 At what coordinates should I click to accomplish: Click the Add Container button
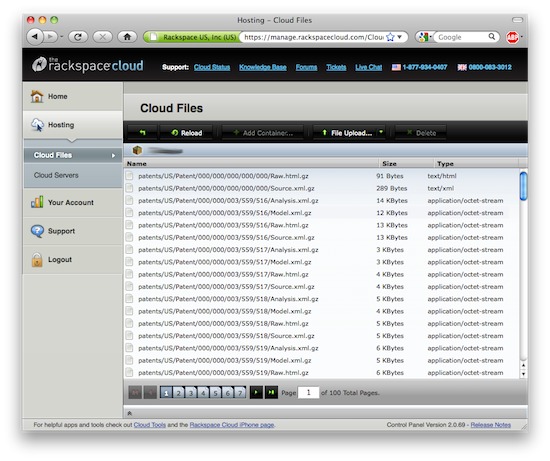pos(262,133)
